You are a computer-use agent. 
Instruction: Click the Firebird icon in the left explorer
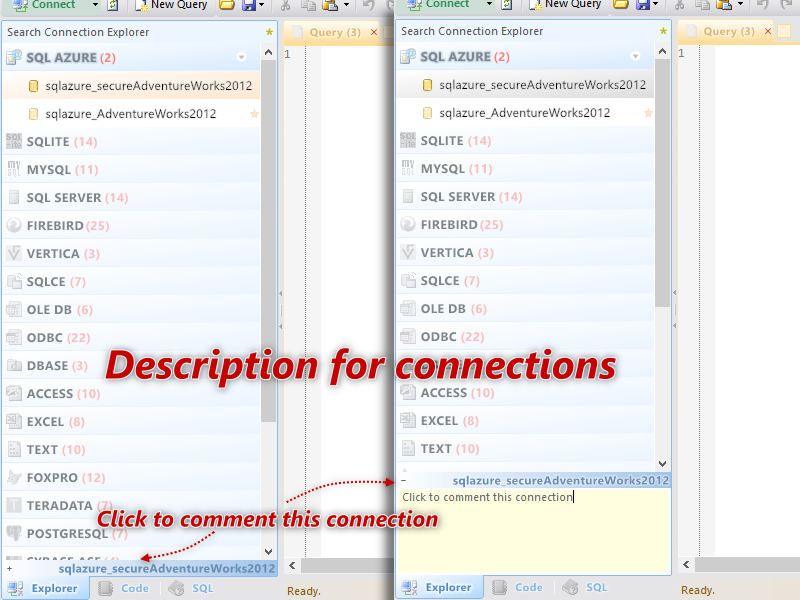[14, 226]
